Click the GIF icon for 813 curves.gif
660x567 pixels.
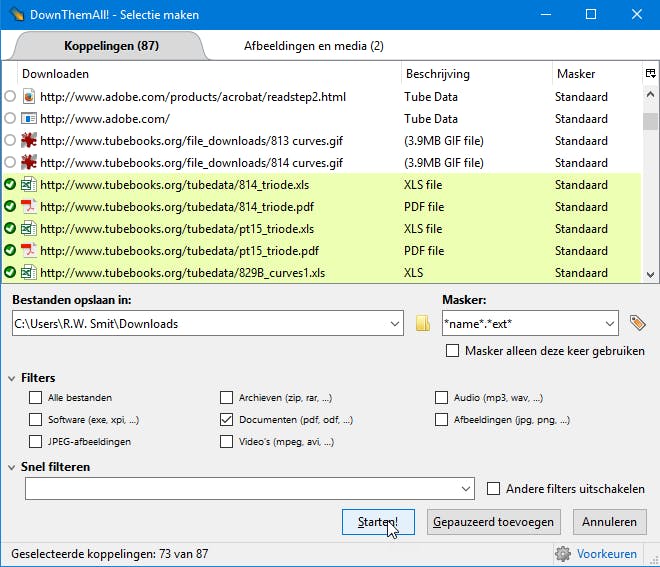point(28,141)
